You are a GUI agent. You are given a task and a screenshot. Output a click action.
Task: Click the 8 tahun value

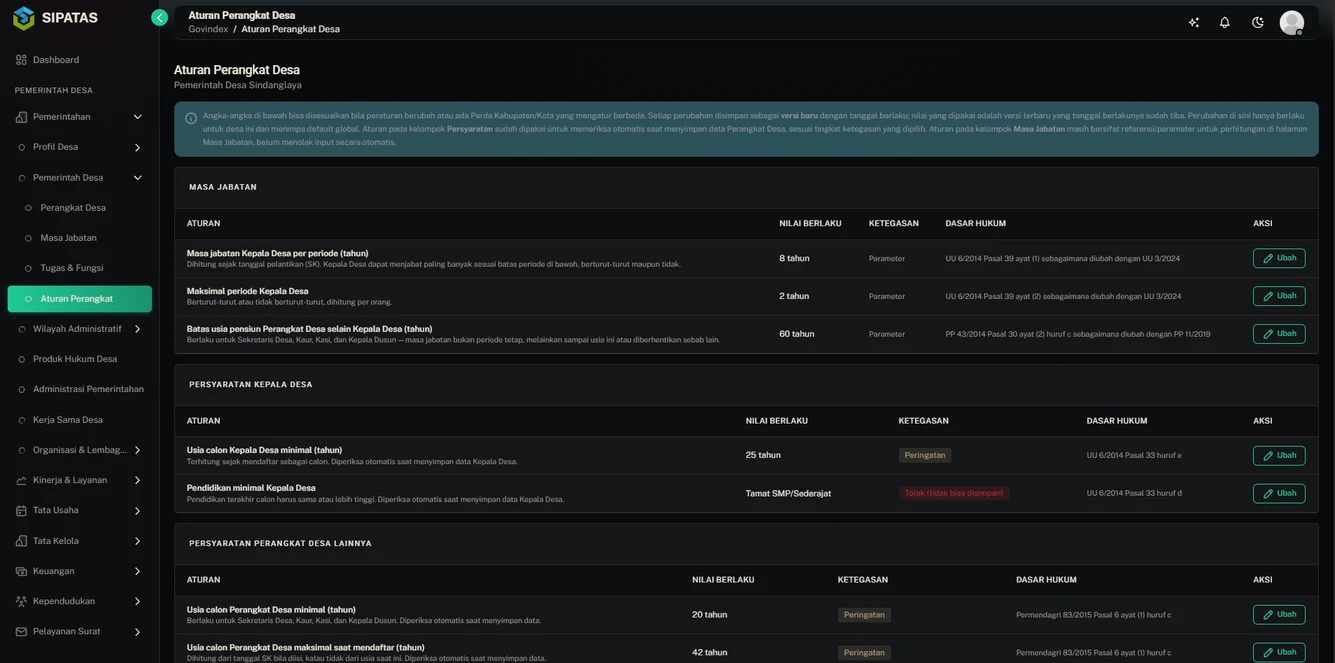[794, 258]
